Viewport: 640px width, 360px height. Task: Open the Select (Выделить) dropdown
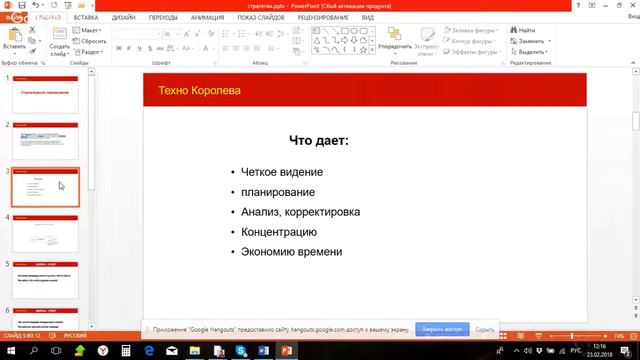[x=529, y=52]
